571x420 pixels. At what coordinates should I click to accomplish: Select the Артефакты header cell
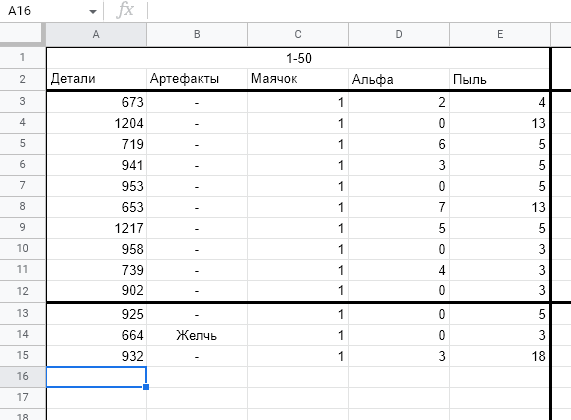pos(197,79)
